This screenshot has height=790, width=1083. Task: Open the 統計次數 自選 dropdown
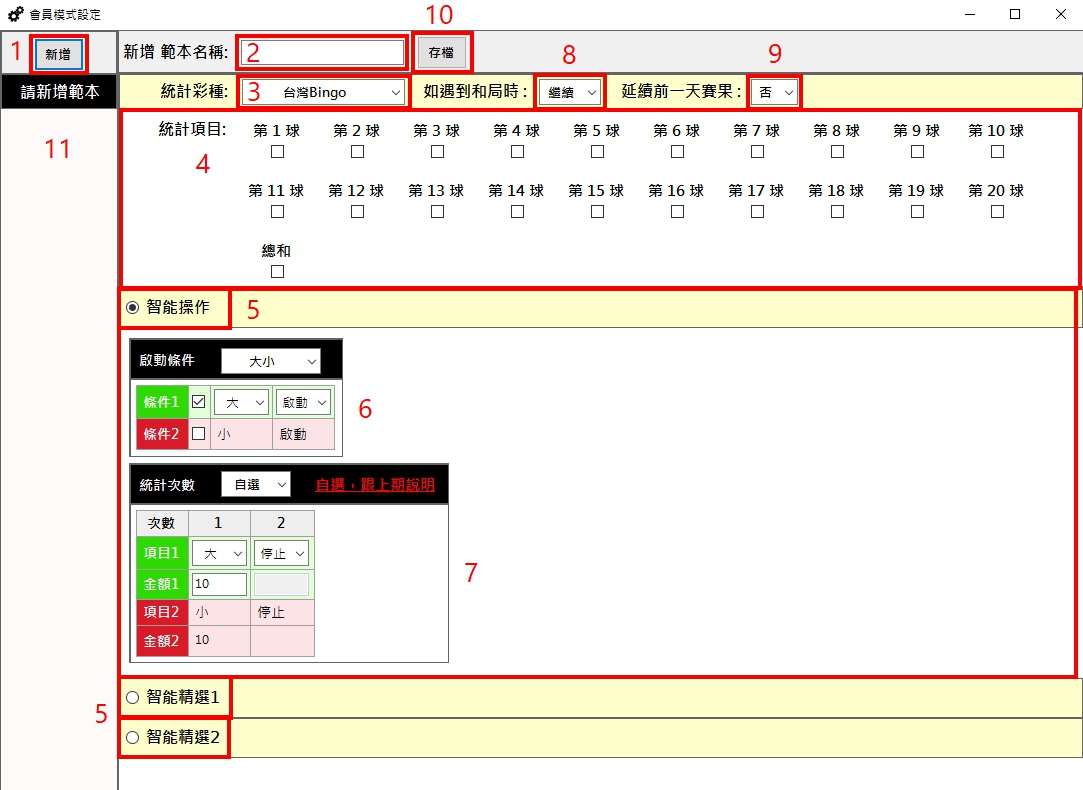(x=255, y=485)
